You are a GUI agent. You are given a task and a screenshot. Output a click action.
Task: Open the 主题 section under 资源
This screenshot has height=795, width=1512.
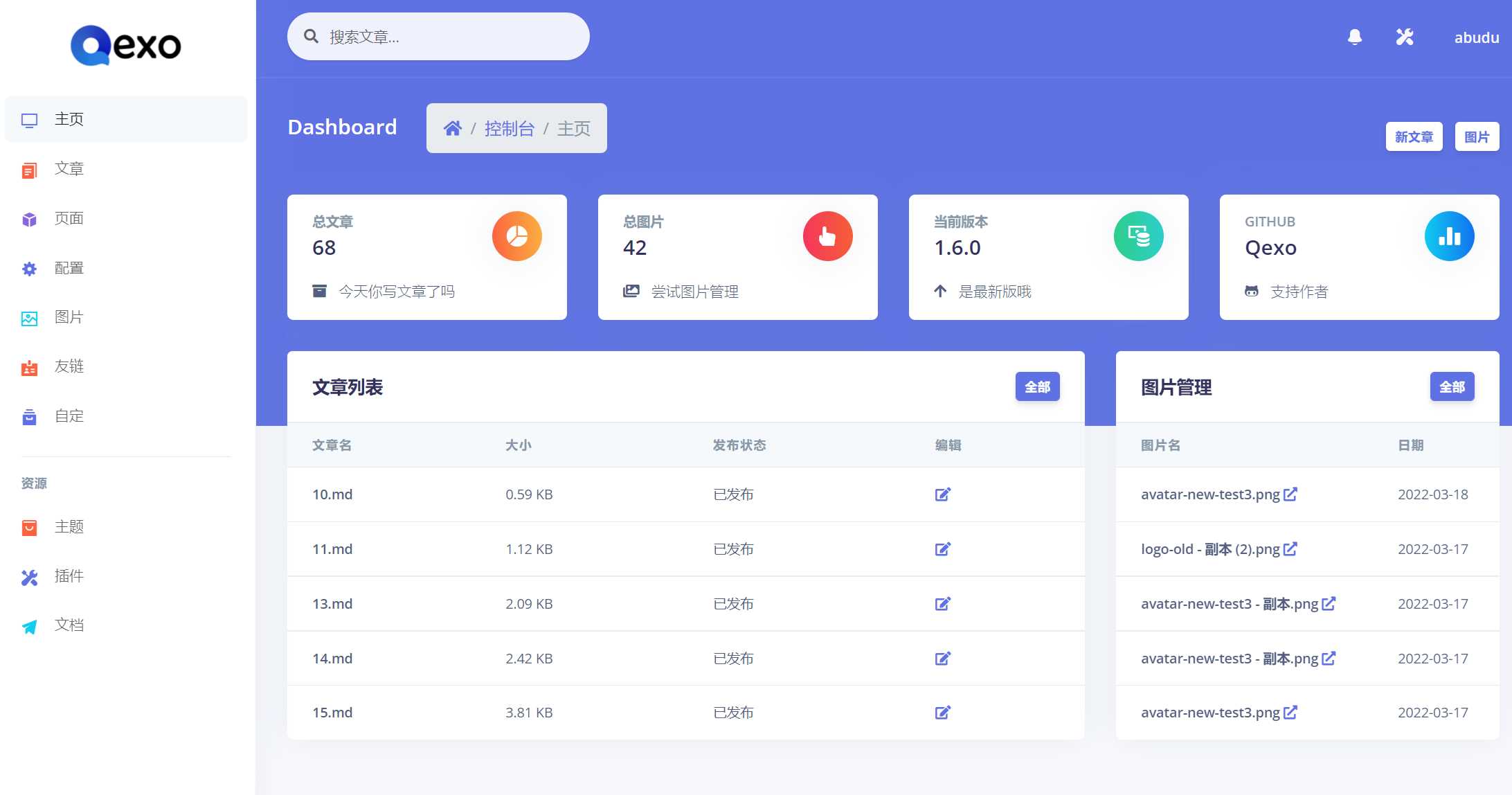[x=69, y=527]
